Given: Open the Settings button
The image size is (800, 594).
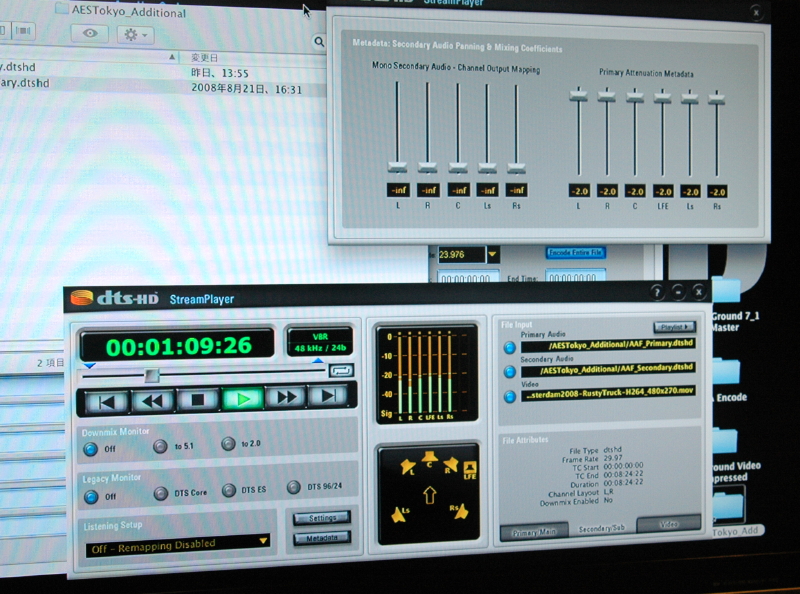Looking at the screenshot, I should [x=322, y=517].
